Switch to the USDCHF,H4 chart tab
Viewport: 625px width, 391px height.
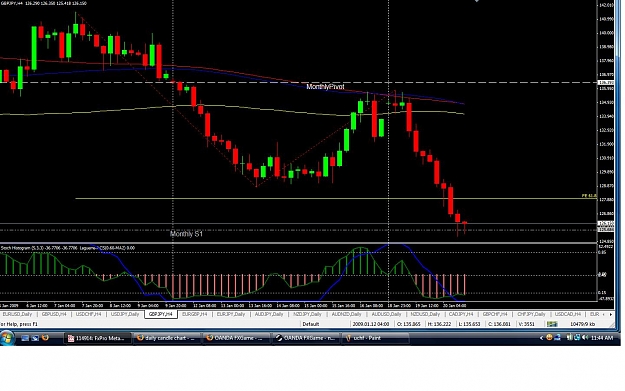click(88, 314)
